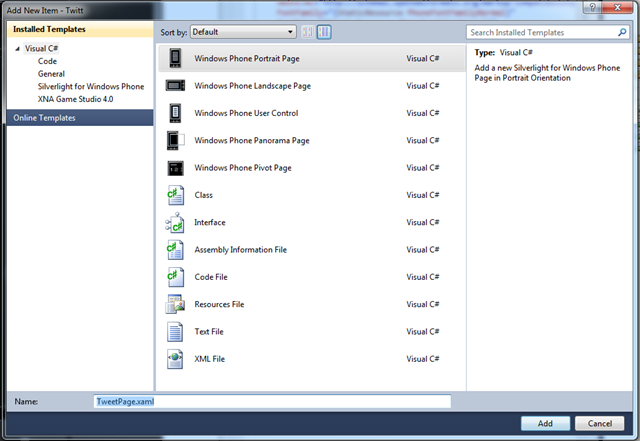Switch to small icons view
This screenshot has width=640, height=441.
(x=308, y=32)
